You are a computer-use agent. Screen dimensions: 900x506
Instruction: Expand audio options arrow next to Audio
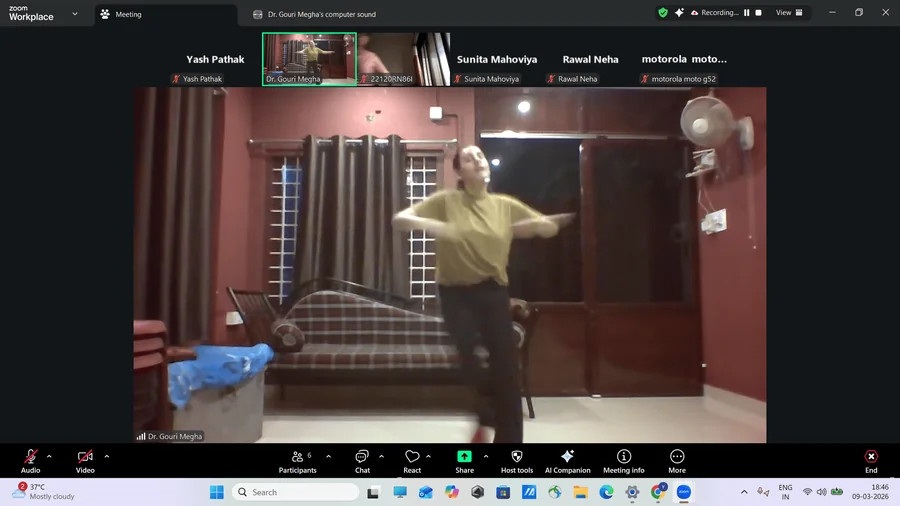point(49,457)
